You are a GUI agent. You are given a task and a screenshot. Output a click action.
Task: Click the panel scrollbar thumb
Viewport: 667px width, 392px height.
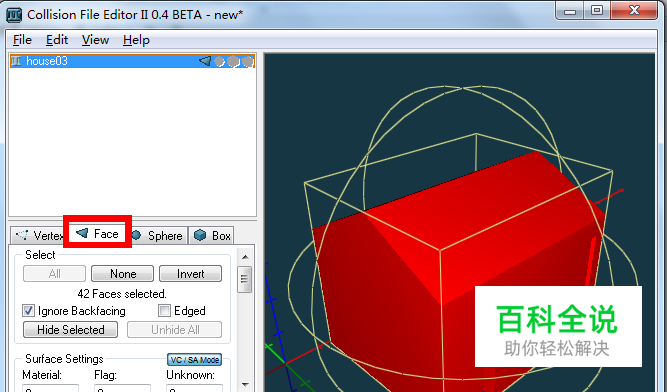pyautogui.click(x=245, y=279)
